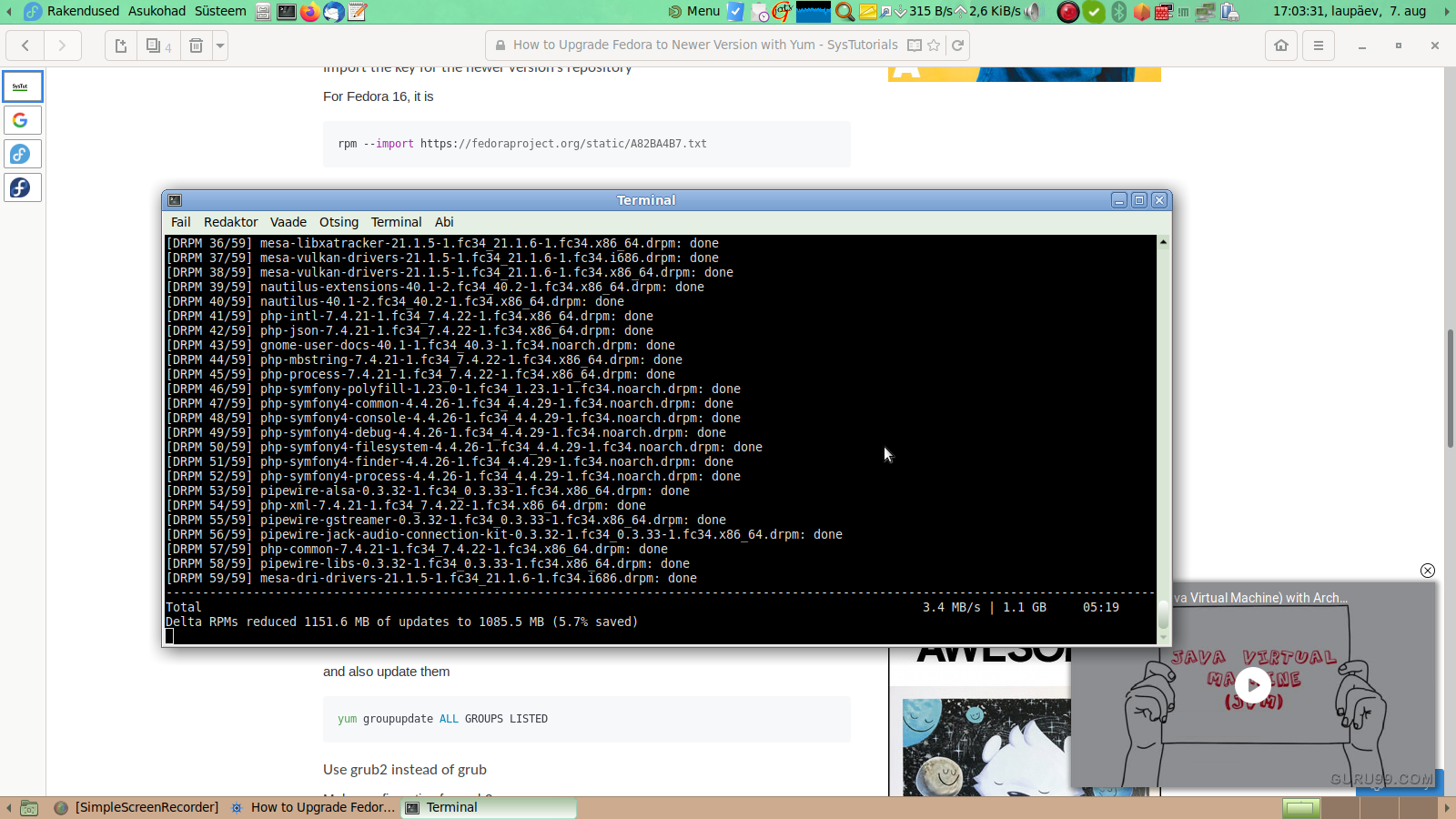Click the 'Use grub2 instead of grub' heading
The height and width of the screenshot is (819, 1456).
(x=405, y=770)
